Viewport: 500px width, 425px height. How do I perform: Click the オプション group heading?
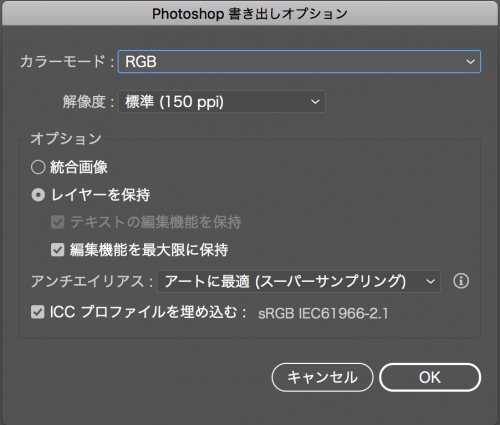(x=66, y=139)
